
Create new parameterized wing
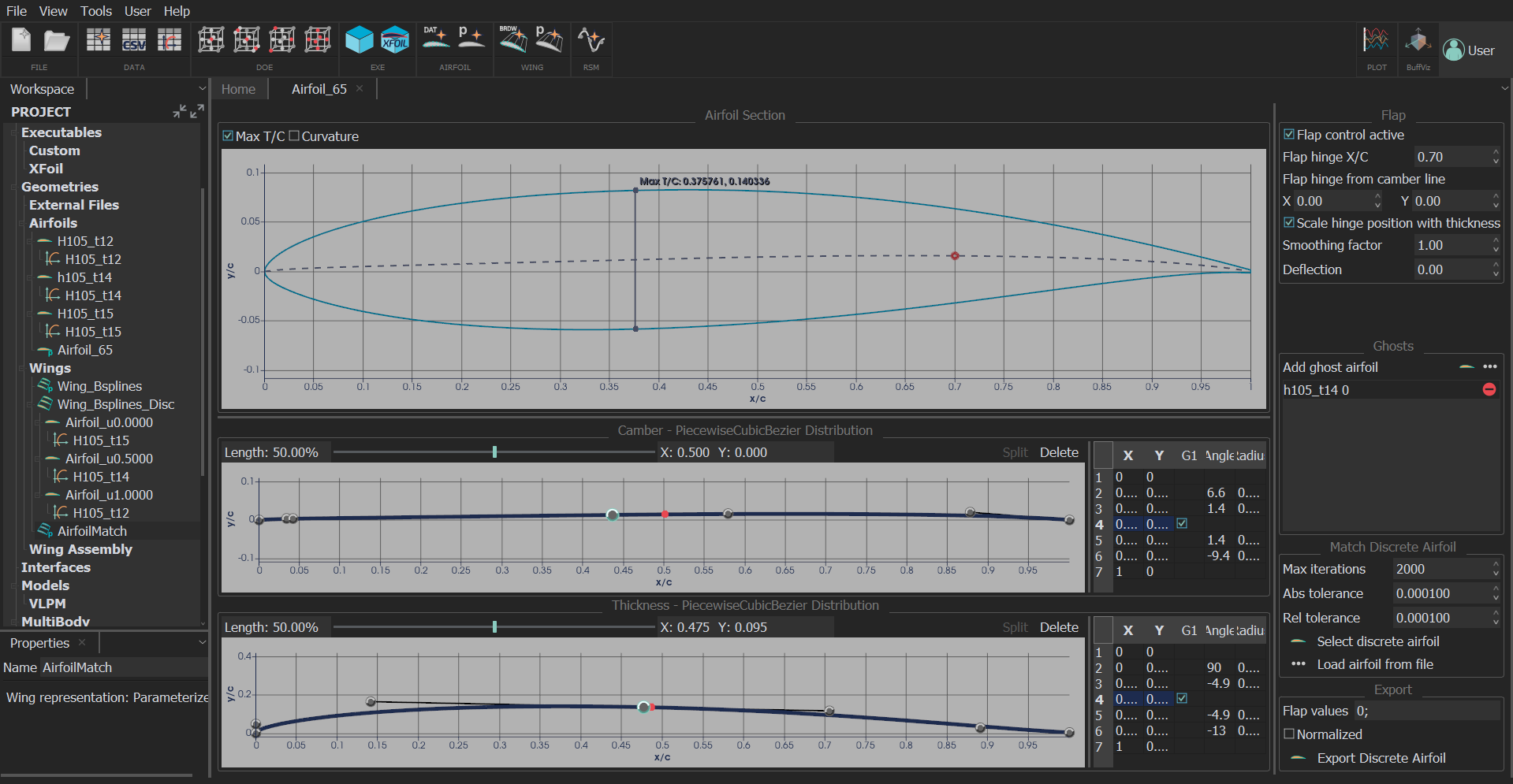click(x=550, y=39)
